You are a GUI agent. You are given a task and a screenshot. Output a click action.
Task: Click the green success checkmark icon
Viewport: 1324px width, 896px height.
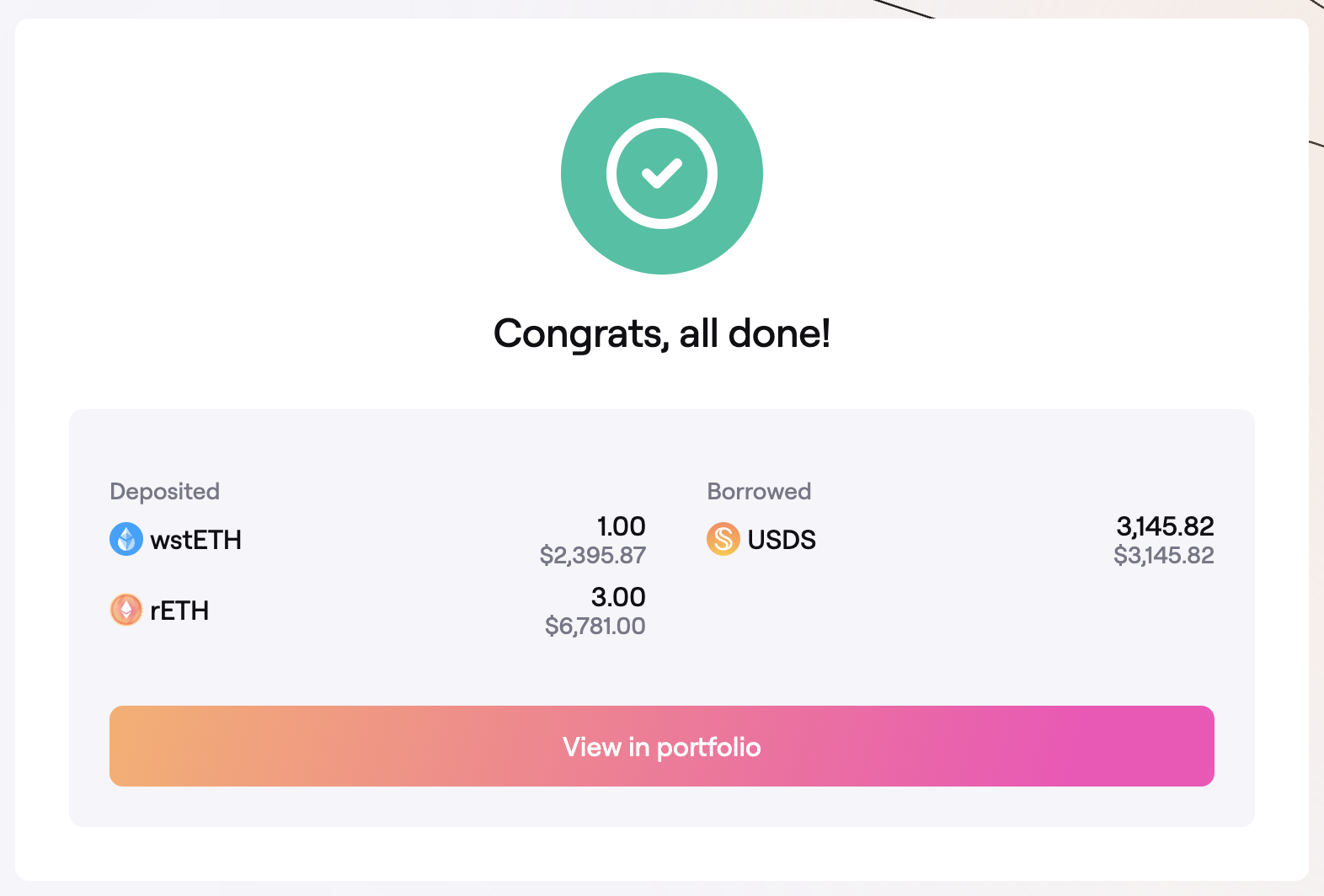click(662, 173)
